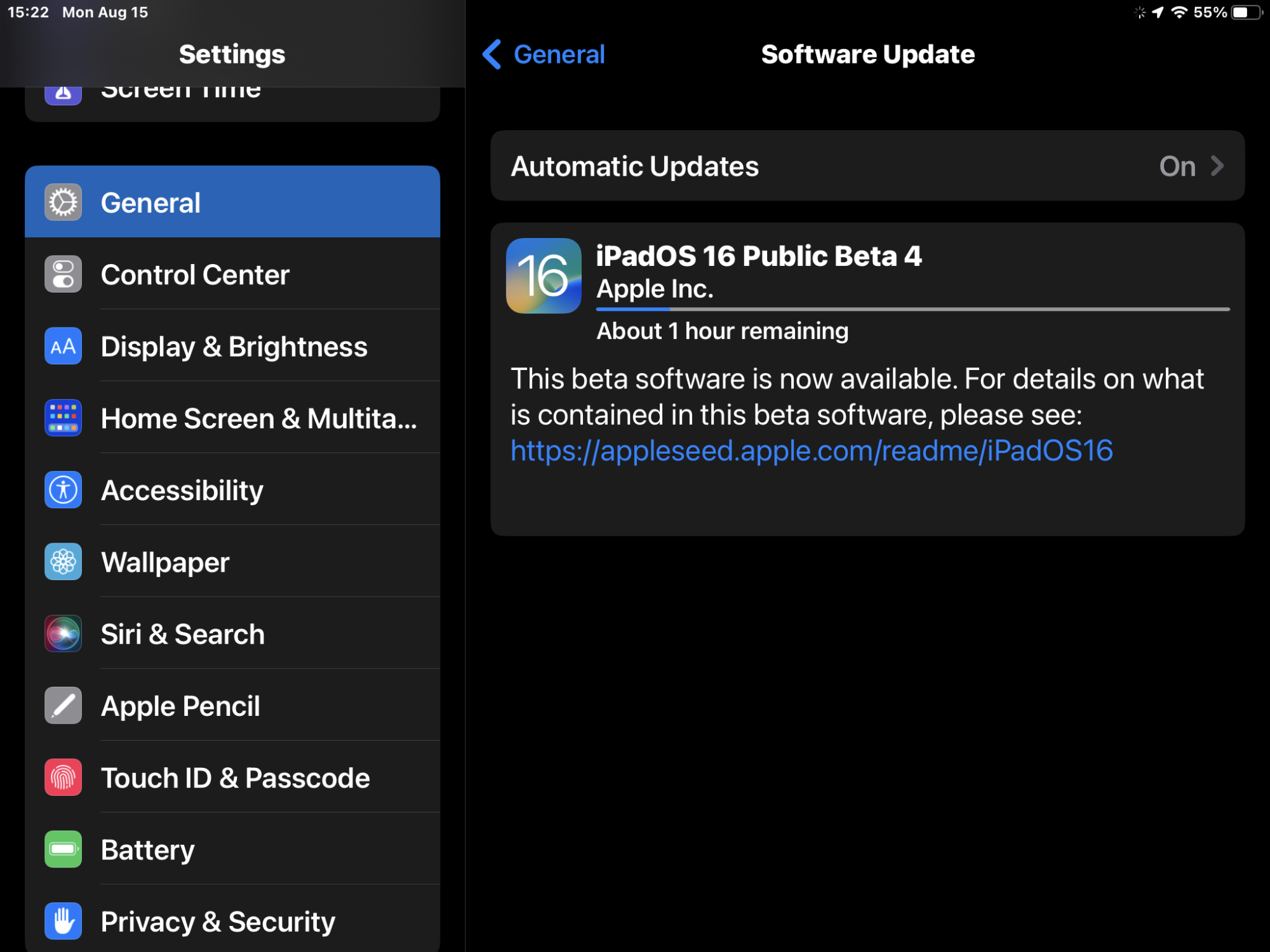Click the Apple Pencil icon
Viewport: 1270px width, 952px height.
[63, 706]
